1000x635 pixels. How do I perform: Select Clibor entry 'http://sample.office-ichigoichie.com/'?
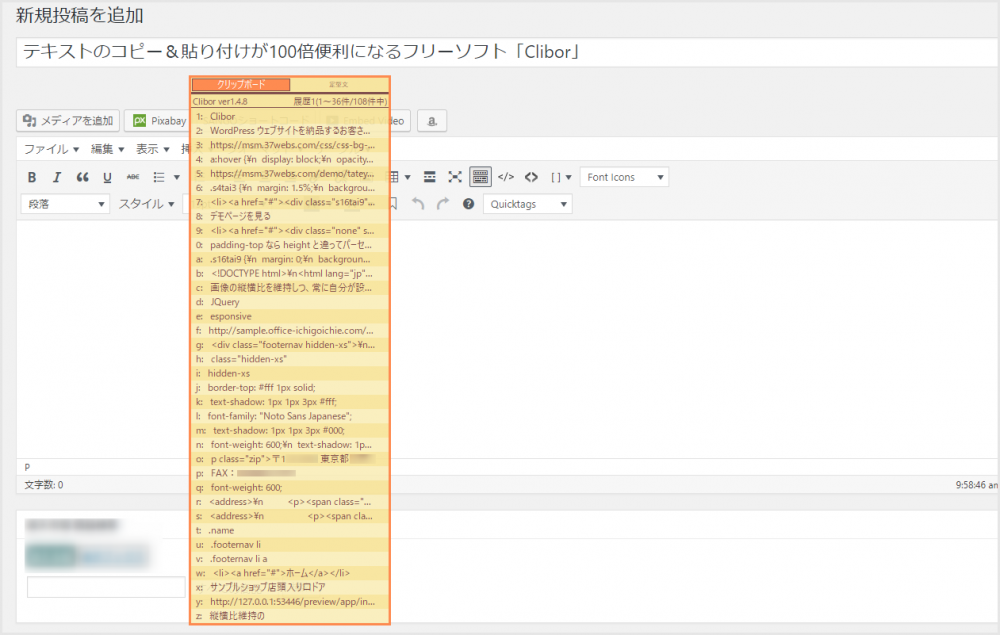coord(290,330)
